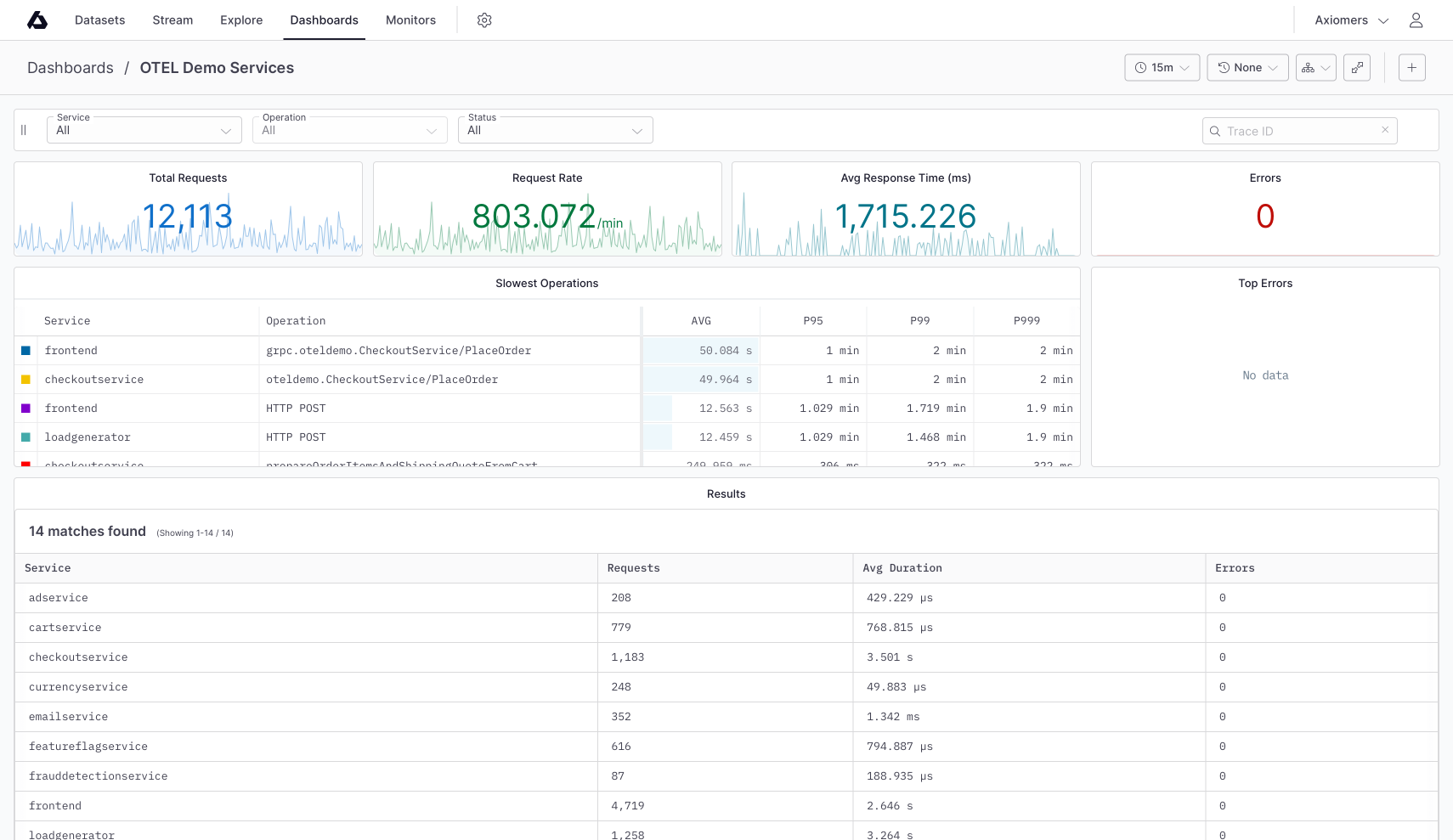
Task: Click the yellow checkoutservice color swatch
Action: (25, 380)
